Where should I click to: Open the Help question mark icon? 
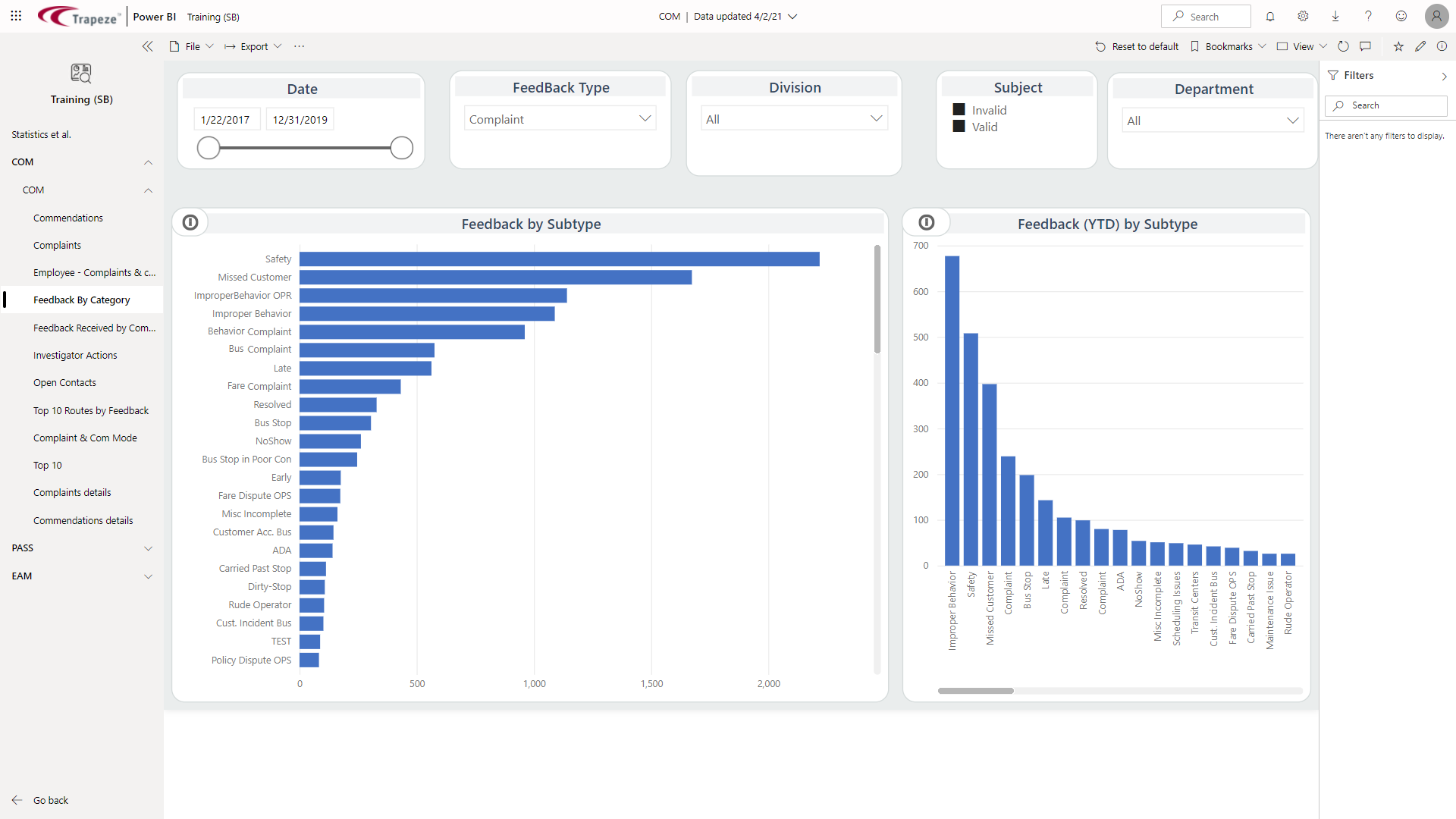(1368, 16)
